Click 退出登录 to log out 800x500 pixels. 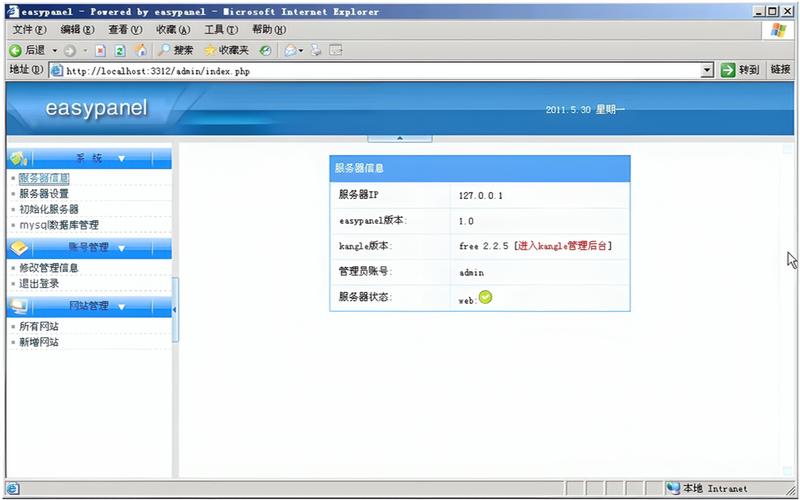tap(39, 284)
